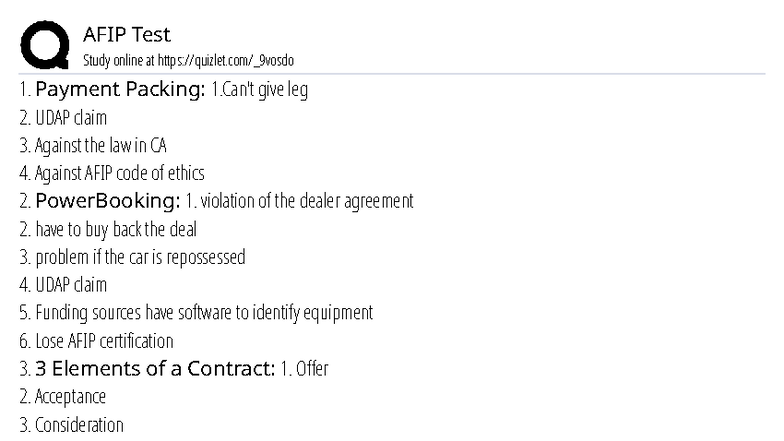Select the text have to buy back the deal

click(x=108, y=230)
